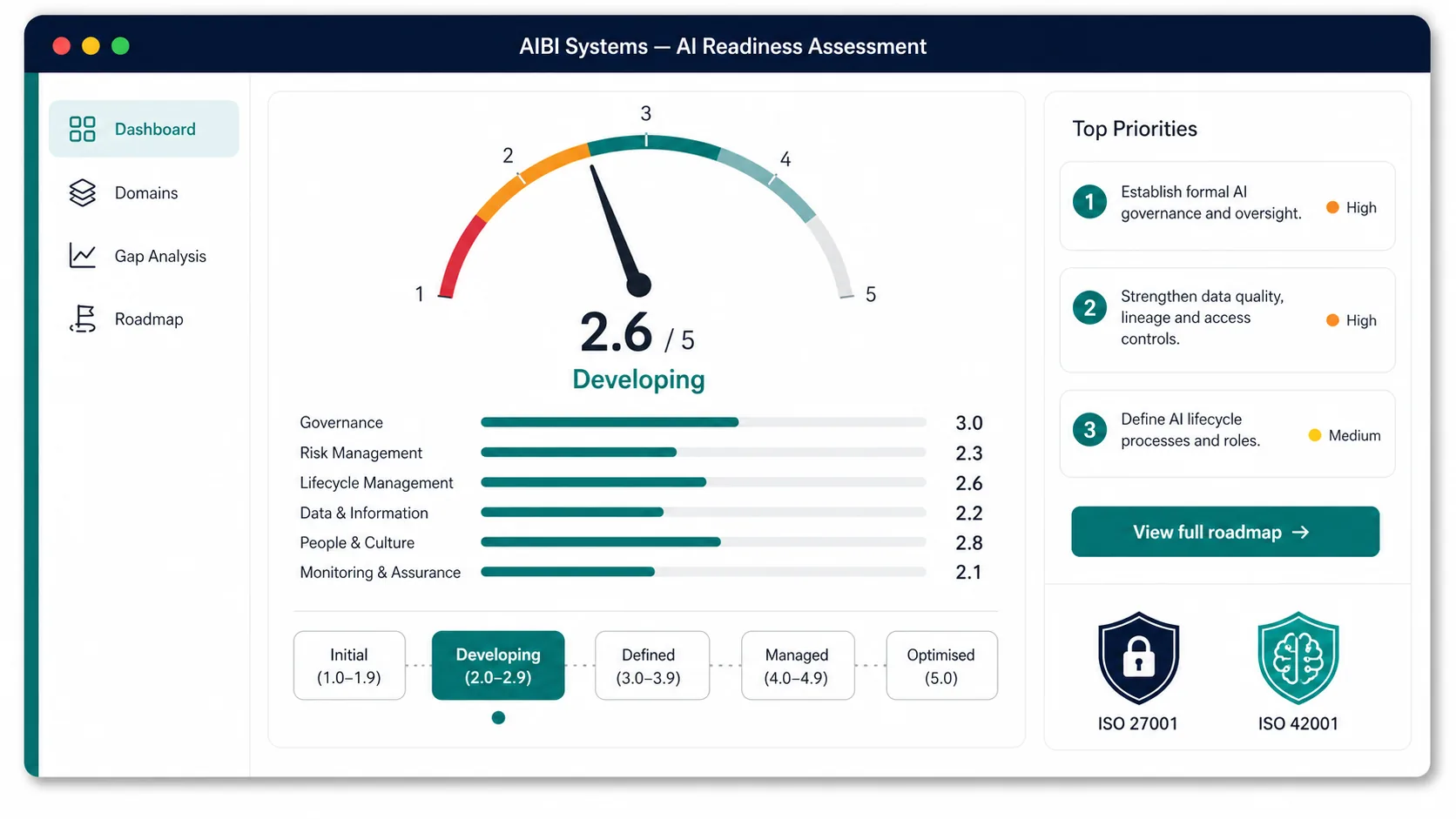Click the ISO 27001 padlock shield badge

[x=1138, y=658]
